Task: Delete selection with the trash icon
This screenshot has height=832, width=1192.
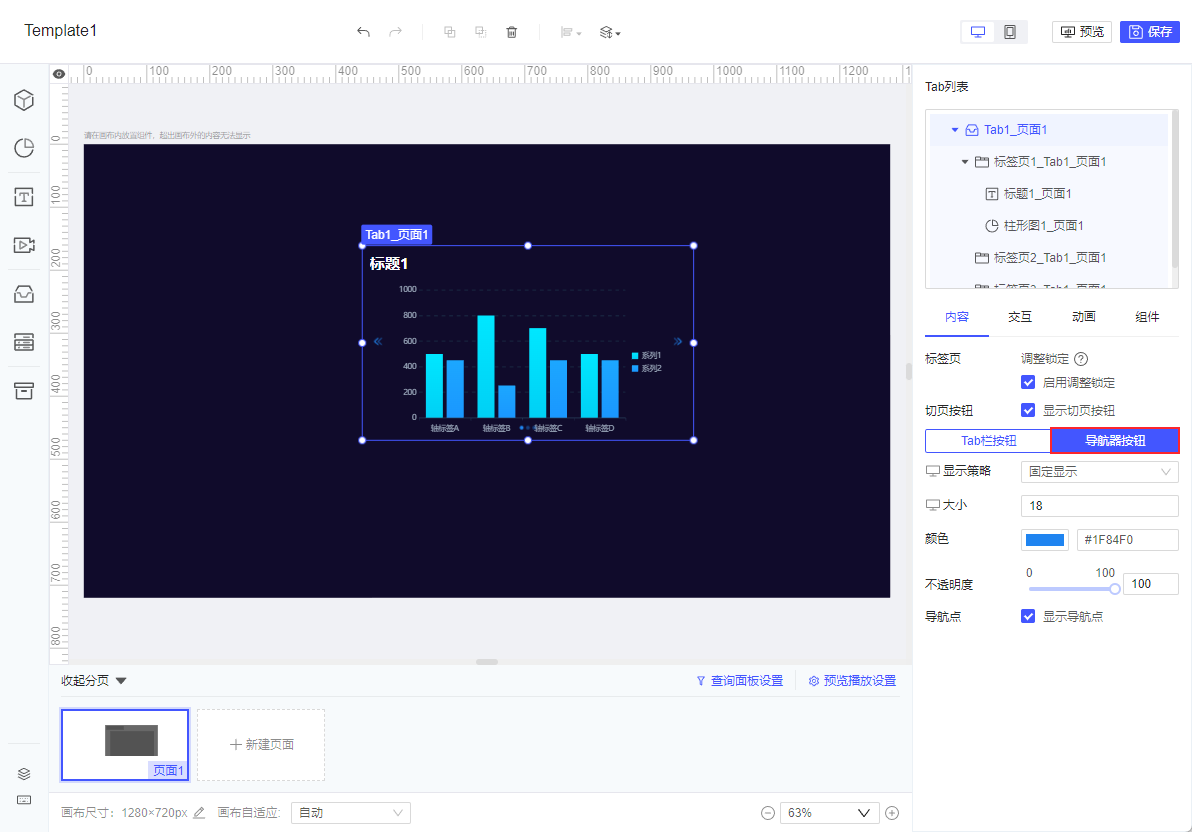Action: point(512,32)
